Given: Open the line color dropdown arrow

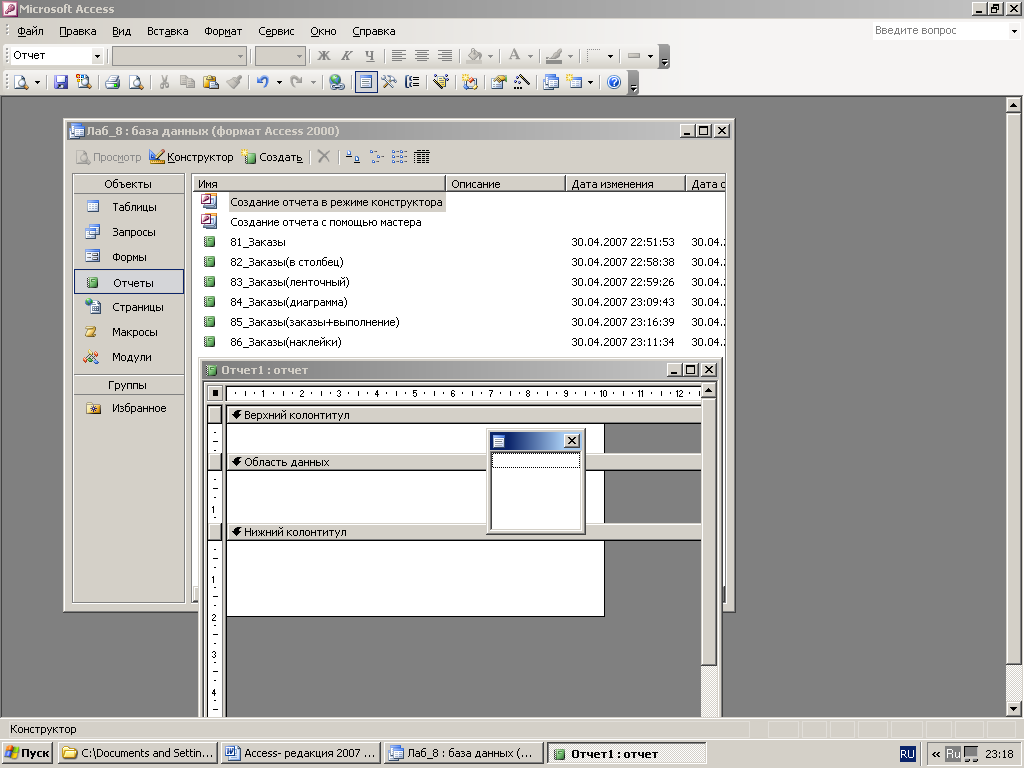Looking at the screenshot, I should [570, 56].
